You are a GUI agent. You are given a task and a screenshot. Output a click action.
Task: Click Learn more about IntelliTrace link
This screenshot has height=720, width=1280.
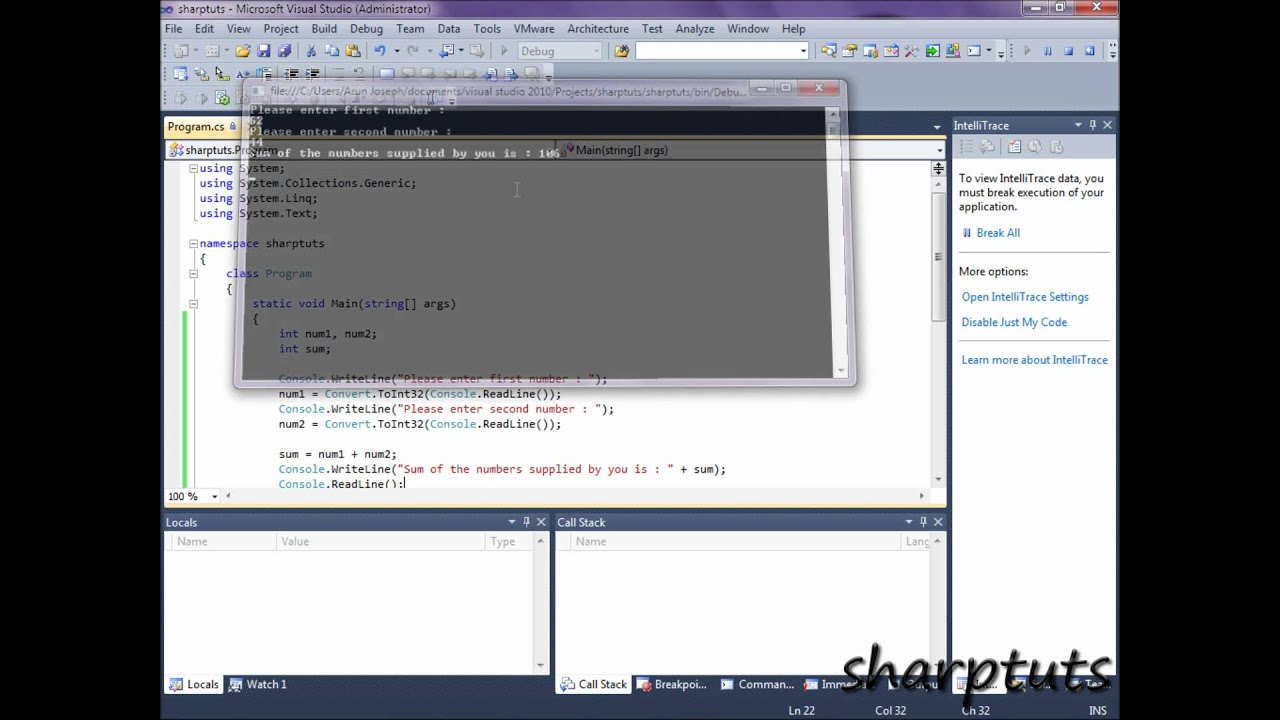click(x=1034, y=360)
